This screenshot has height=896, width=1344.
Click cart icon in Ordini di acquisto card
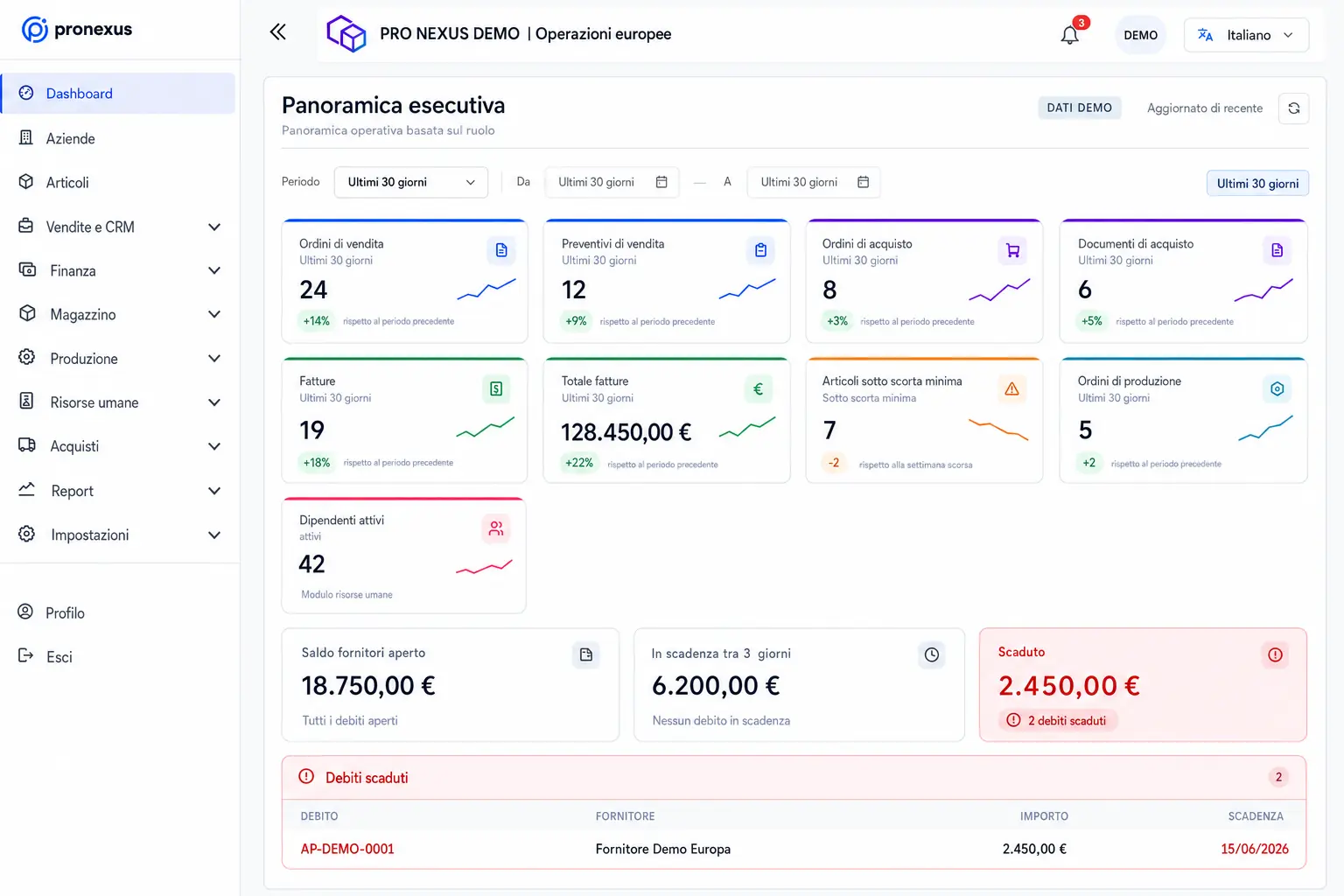tap(1012, 250)
